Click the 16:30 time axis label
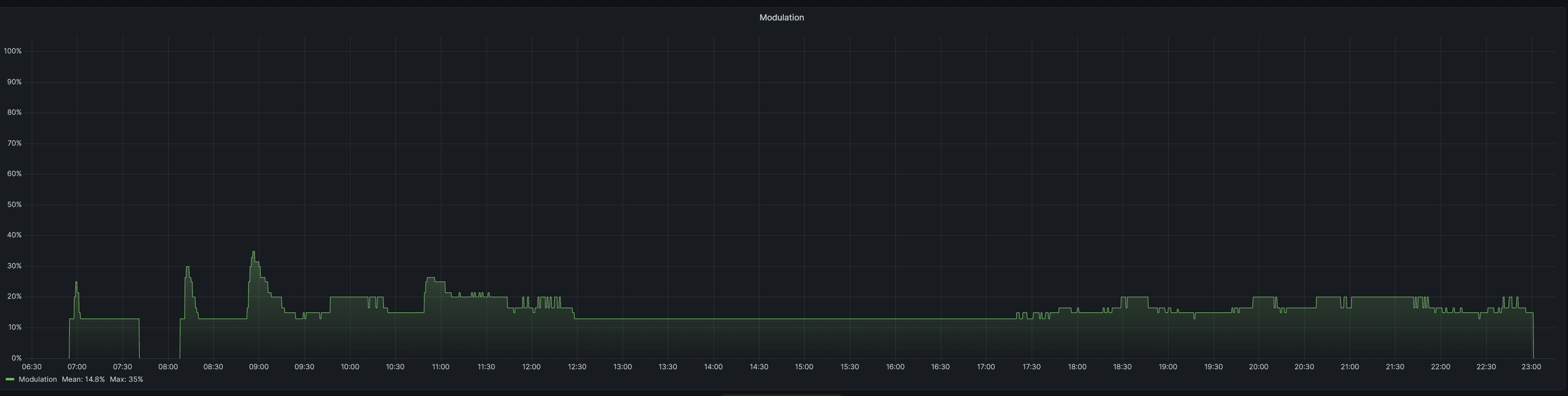 click(941, 367)
